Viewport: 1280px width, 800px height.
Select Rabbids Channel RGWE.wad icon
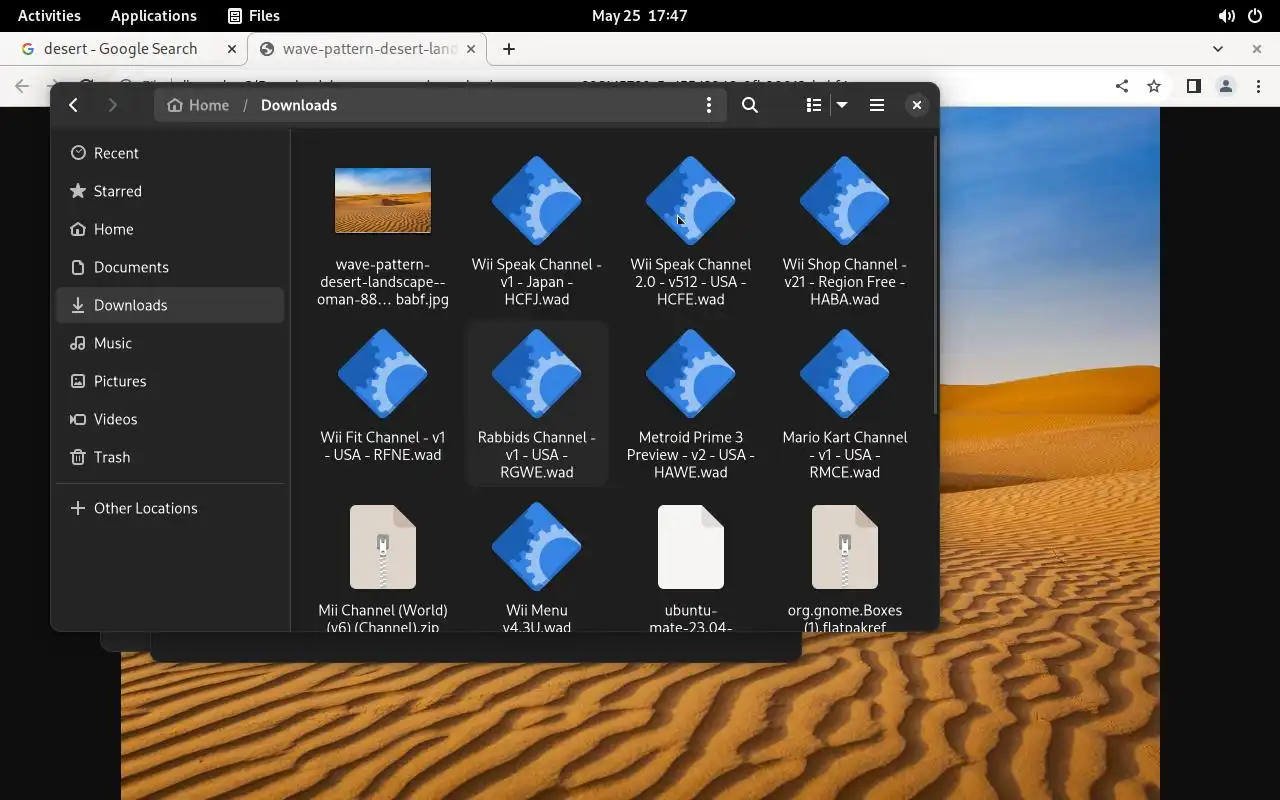tap(537, 373)
